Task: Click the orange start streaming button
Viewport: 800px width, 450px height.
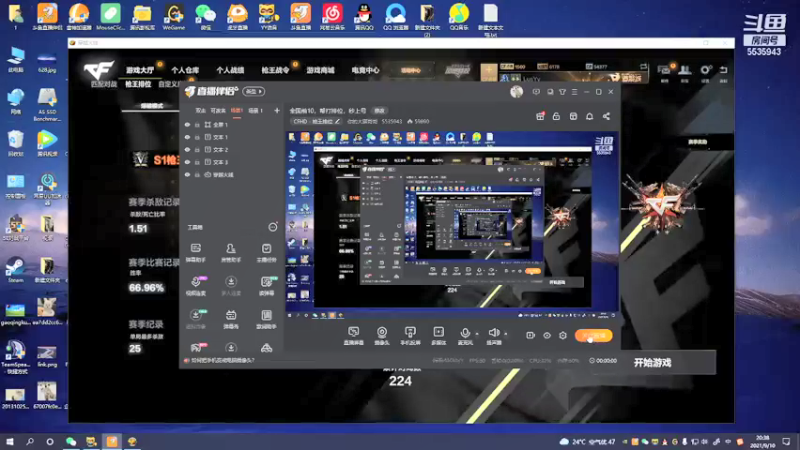Action: pos(593,335)
